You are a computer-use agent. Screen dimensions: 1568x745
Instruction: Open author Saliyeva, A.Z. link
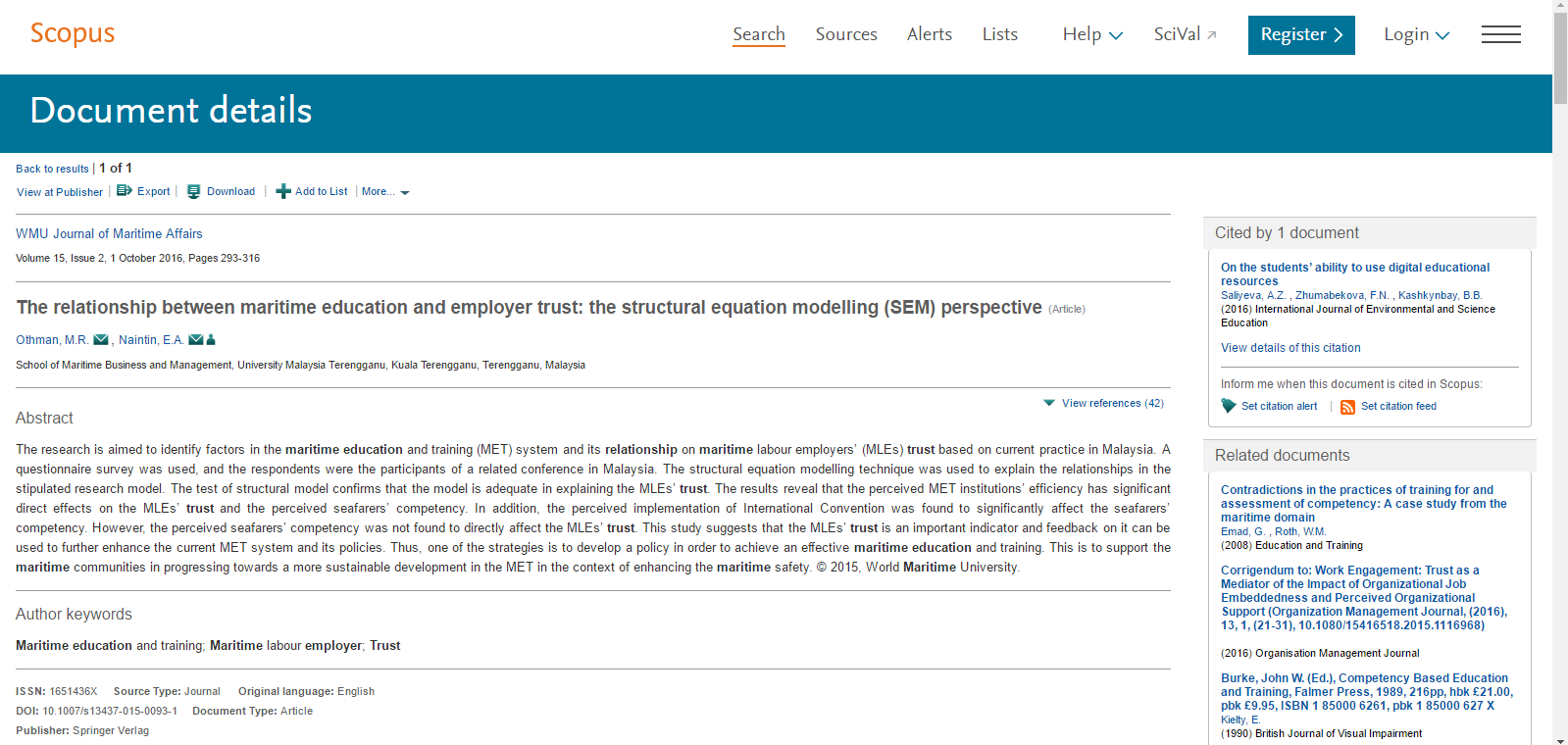tap(1253, 295)
